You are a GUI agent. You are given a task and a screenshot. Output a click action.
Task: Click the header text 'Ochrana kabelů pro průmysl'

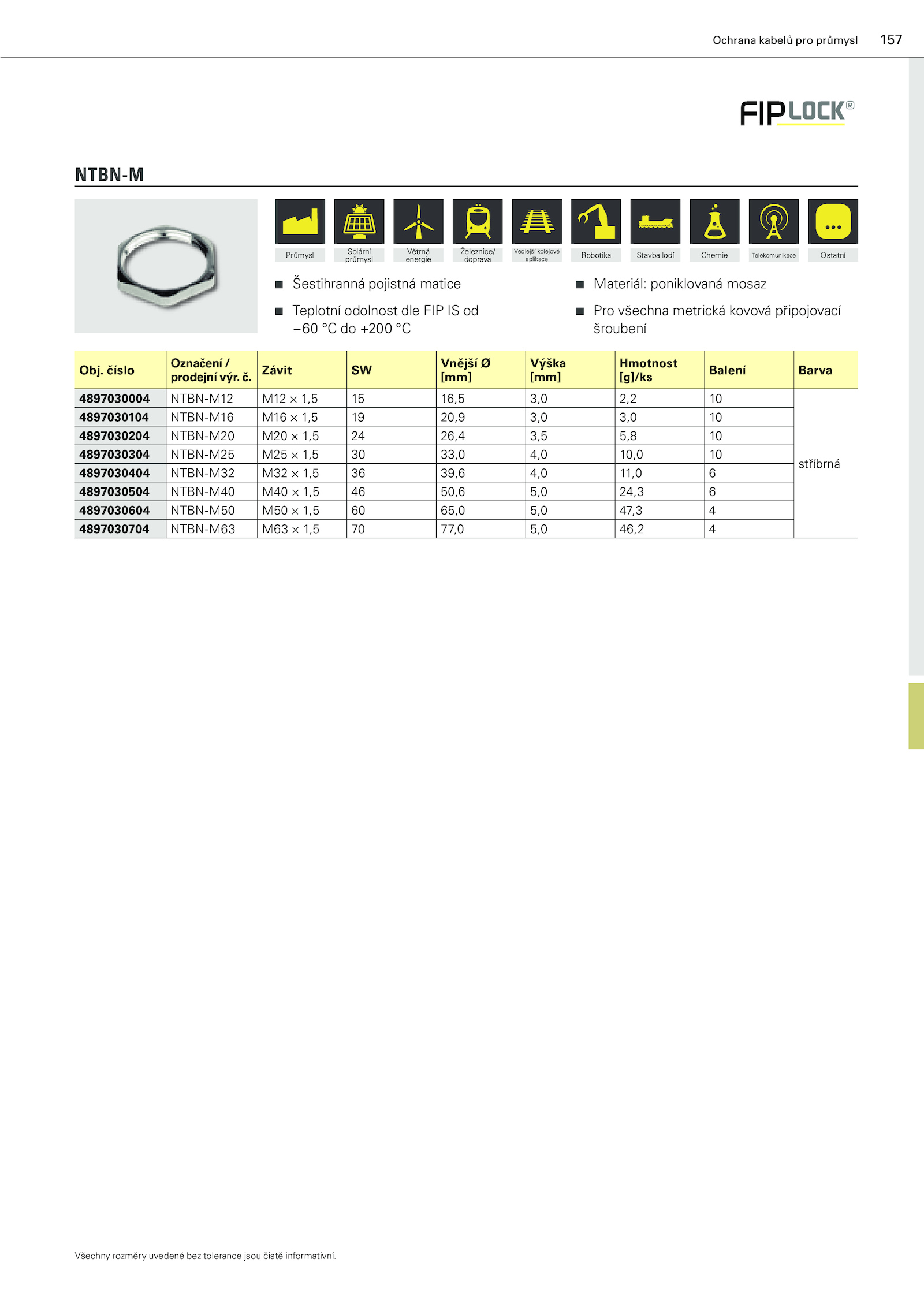(x=785, y=40)
